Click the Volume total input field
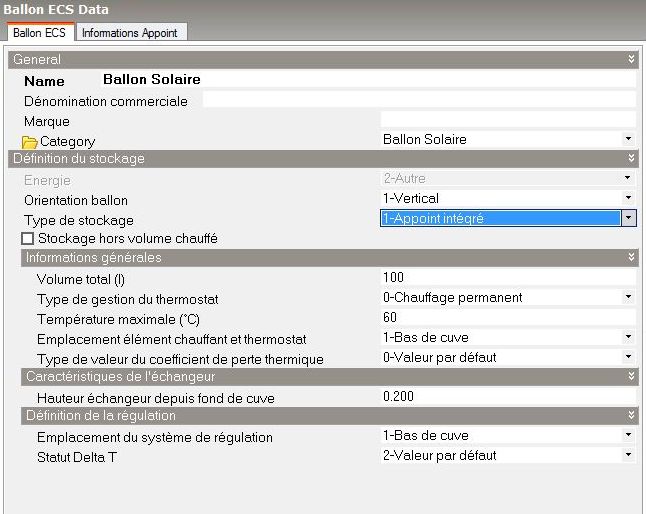This screenshot has height=514, width=646. (x=506, y=277)
